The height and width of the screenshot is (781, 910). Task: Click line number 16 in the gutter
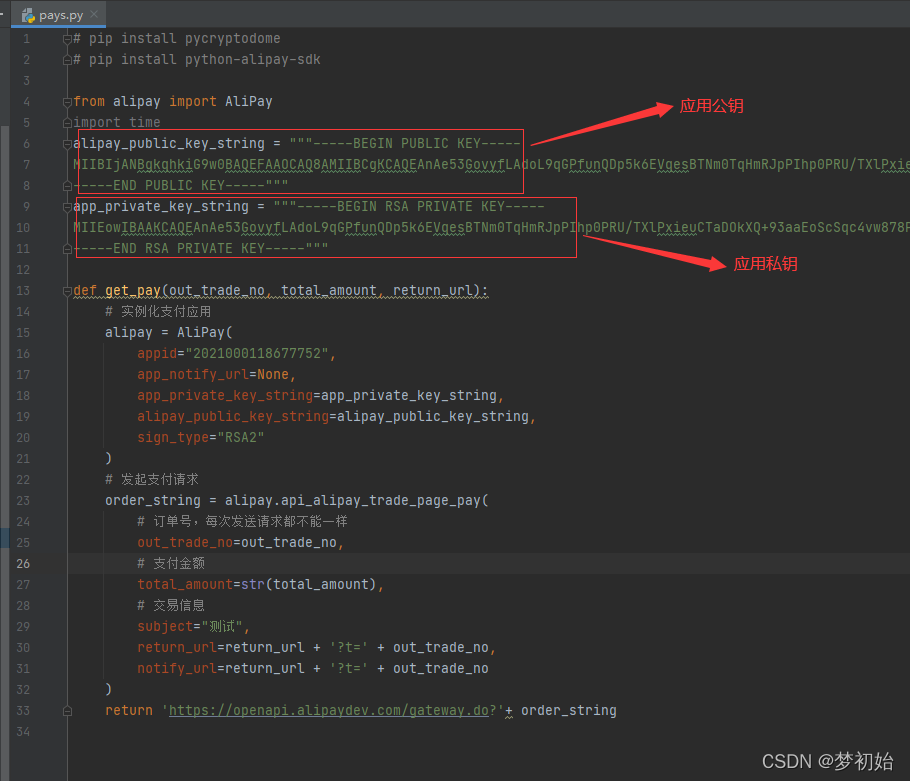point(23,353)
